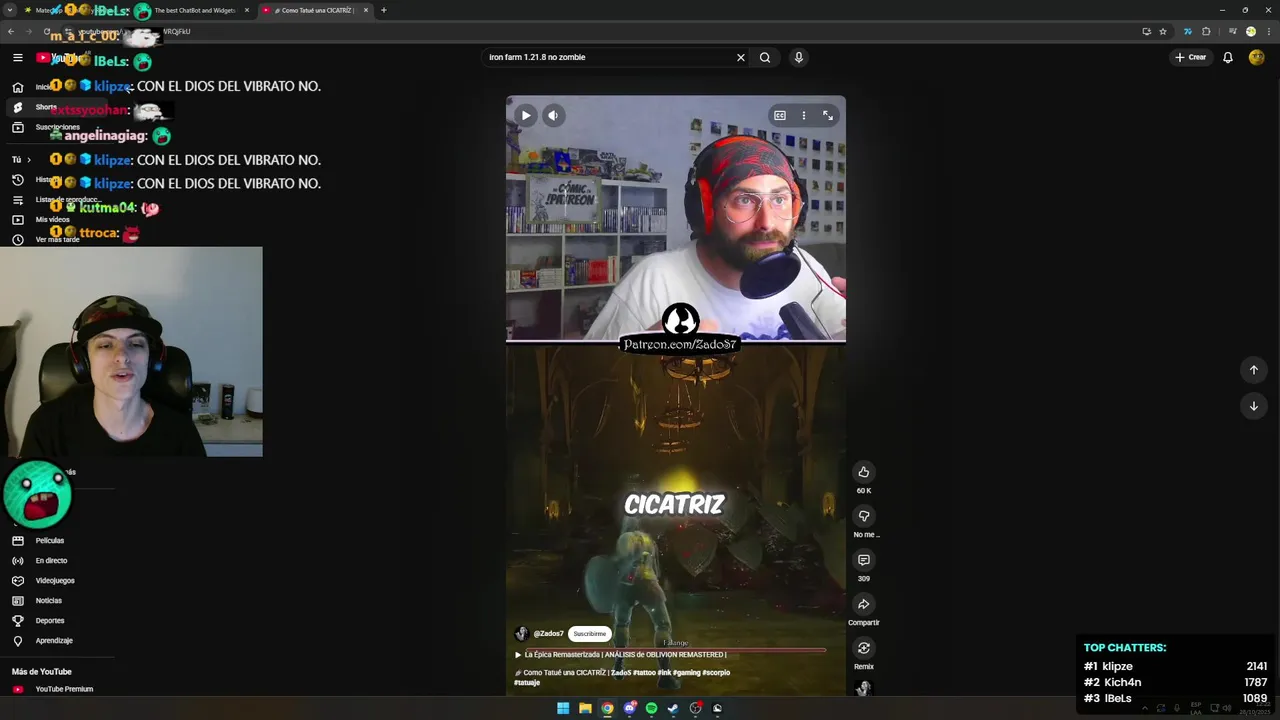Click the Compartir share icon
Screen dimensions: 1280x720
[863, 604]
